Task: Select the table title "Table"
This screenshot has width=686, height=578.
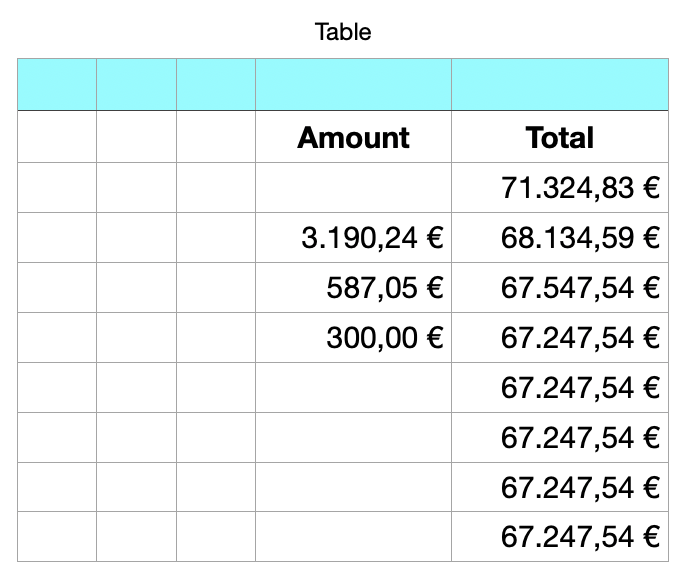Action: point(343,32)
